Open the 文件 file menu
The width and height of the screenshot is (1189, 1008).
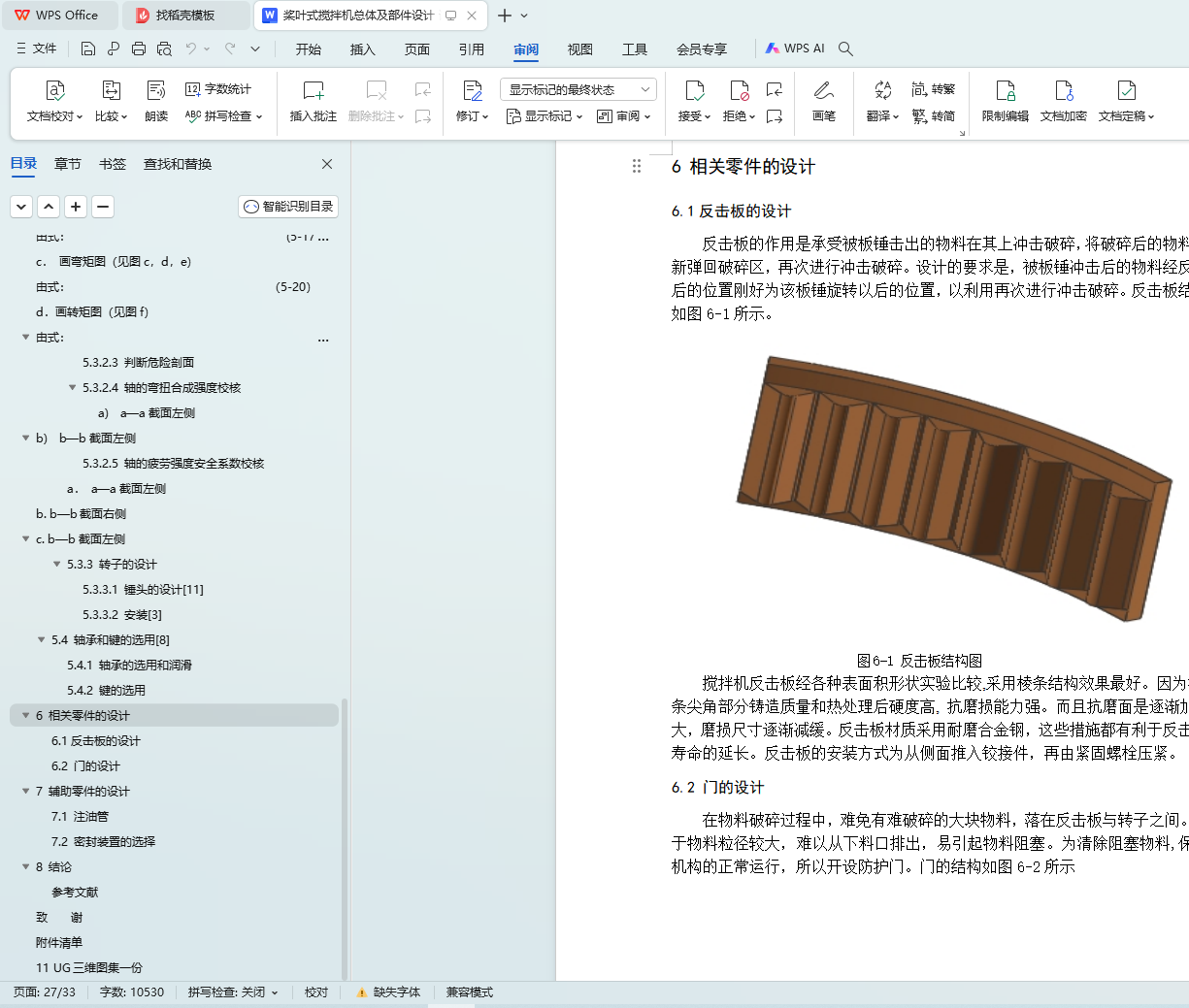click(x=36, y=49)
